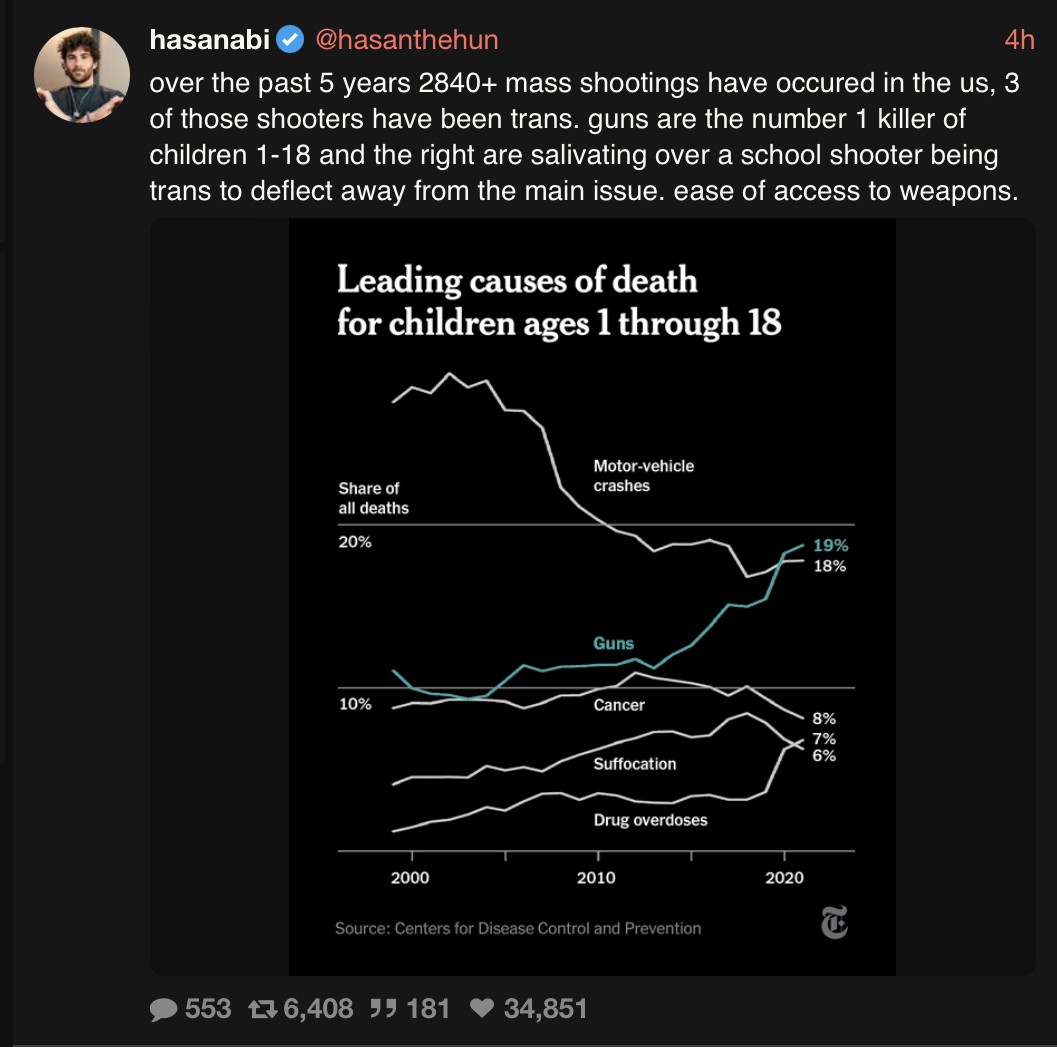1057x1047 pixels.
Task: Click the quote marks icon
Action: pyautogui.click(x=383, y=1009)
